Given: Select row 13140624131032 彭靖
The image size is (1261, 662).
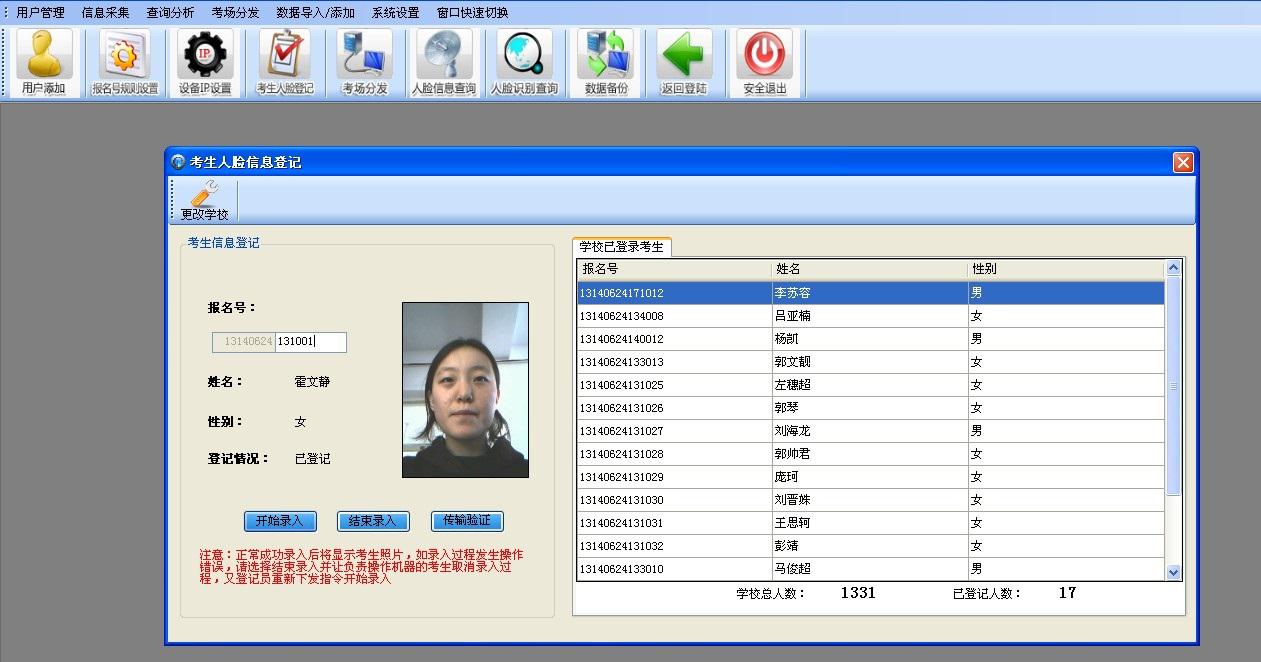Looking at the screenshot, I should (x=871, y=546).
